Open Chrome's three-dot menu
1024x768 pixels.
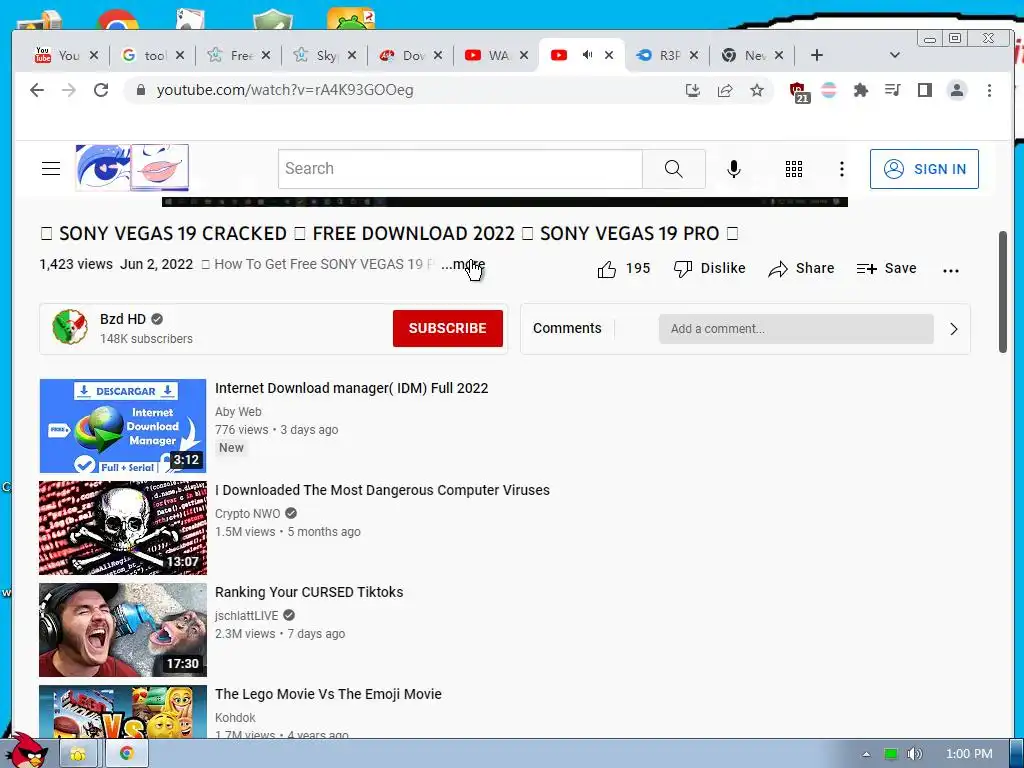click(x=989, y=90)
